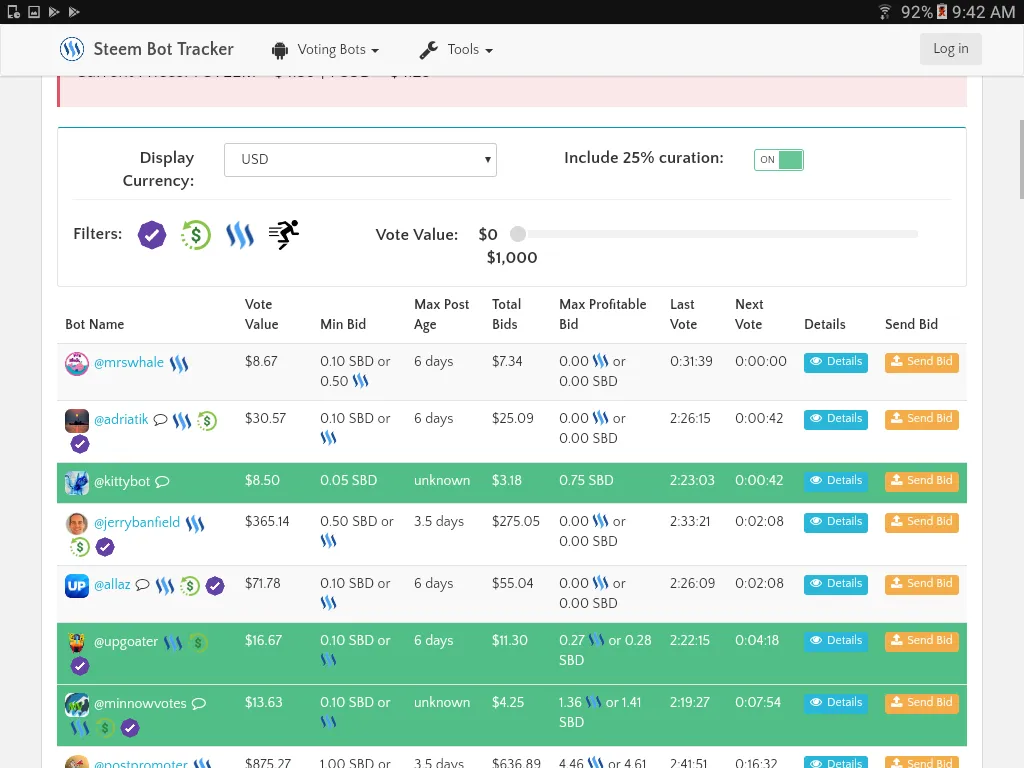The image size is (1024, 768).
Task: Open the @kittybot profile link
Action: [x=122, y=482]
